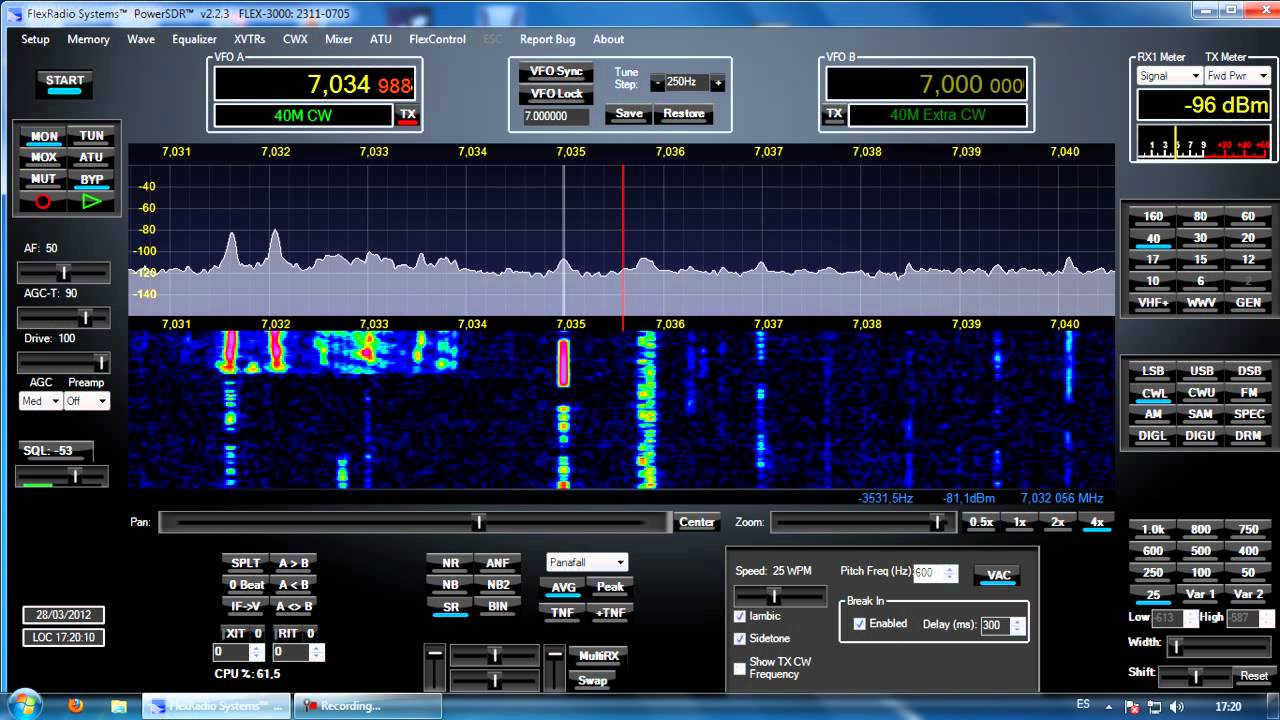Select the CWU mode button
Image resolution: width=1280 pixels, height=720 pixels.
pyautogui.click(x=1201, y=393)
